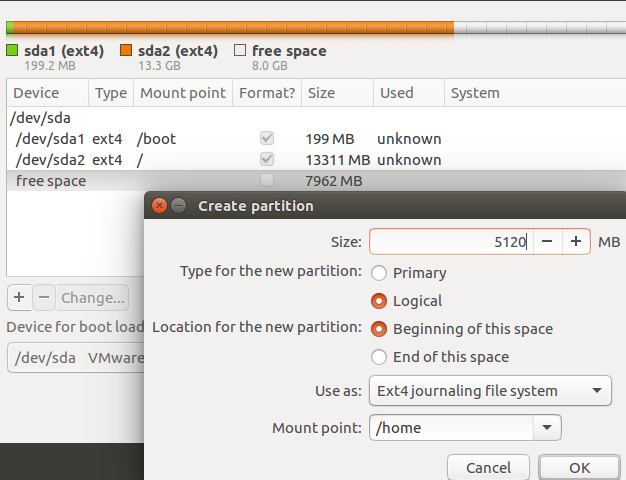
Task: Cancel the partition creation
Action: [x=488, y=467]
